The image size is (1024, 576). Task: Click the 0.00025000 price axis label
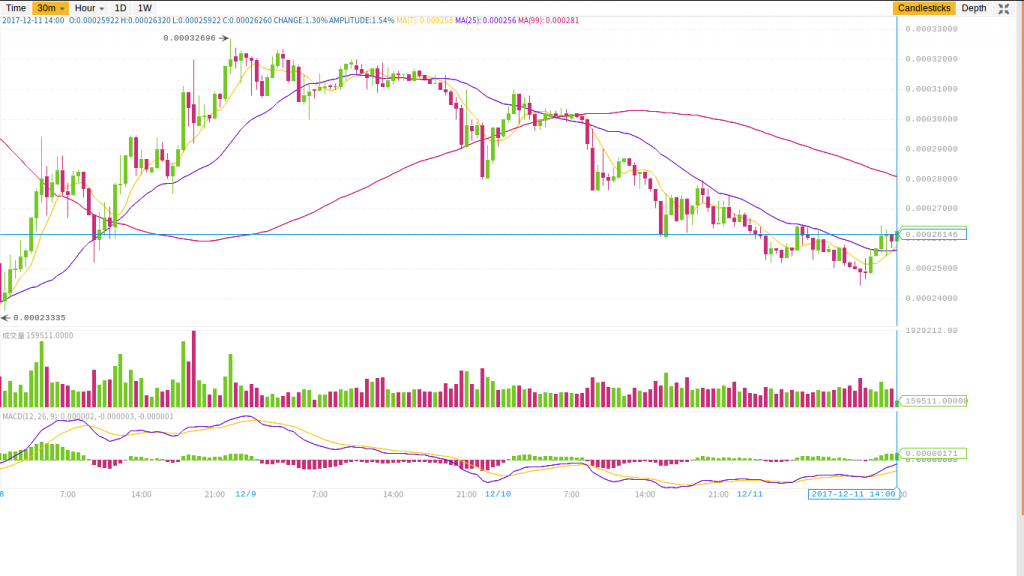(931, 268)
